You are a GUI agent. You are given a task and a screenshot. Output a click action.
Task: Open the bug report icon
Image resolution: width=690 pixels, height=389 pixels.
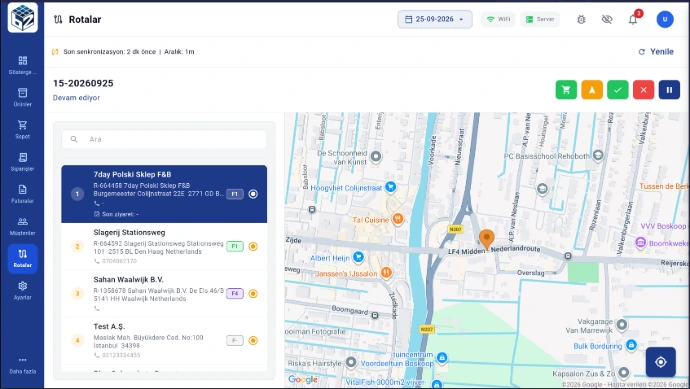pyautogui.click(x=581, y=19)
